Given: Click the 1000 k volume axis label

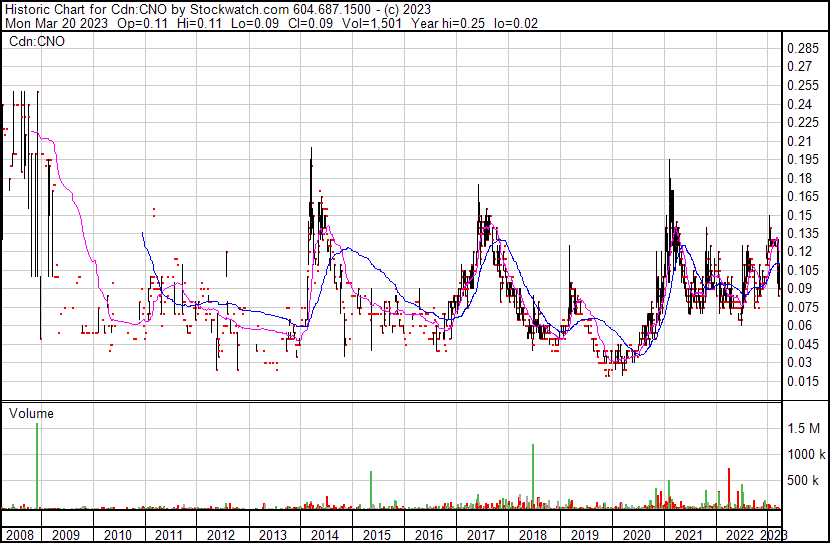Looking at the screenshot, I should (804, 454).
